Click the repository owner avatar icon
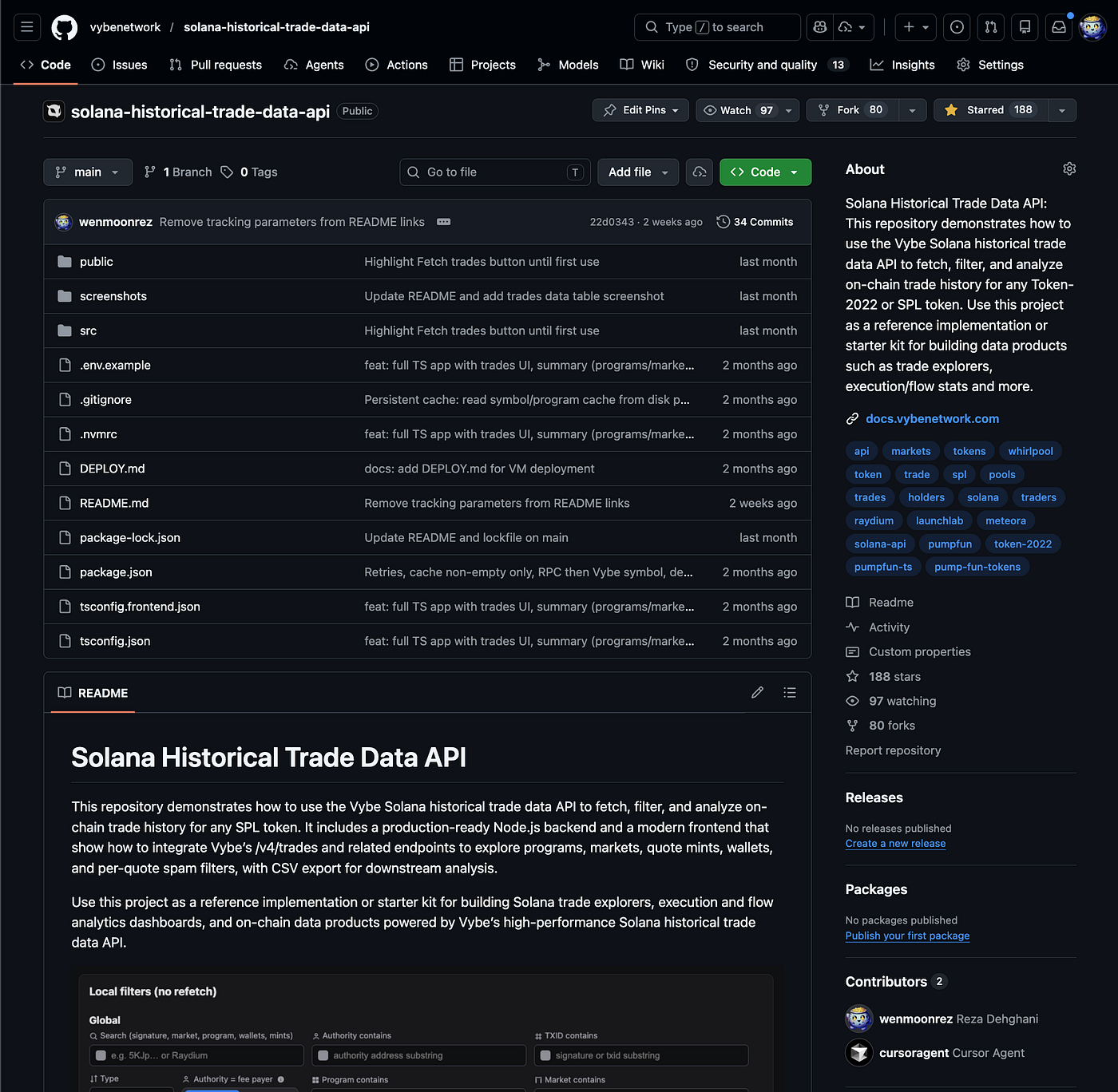 click(54, 111)
